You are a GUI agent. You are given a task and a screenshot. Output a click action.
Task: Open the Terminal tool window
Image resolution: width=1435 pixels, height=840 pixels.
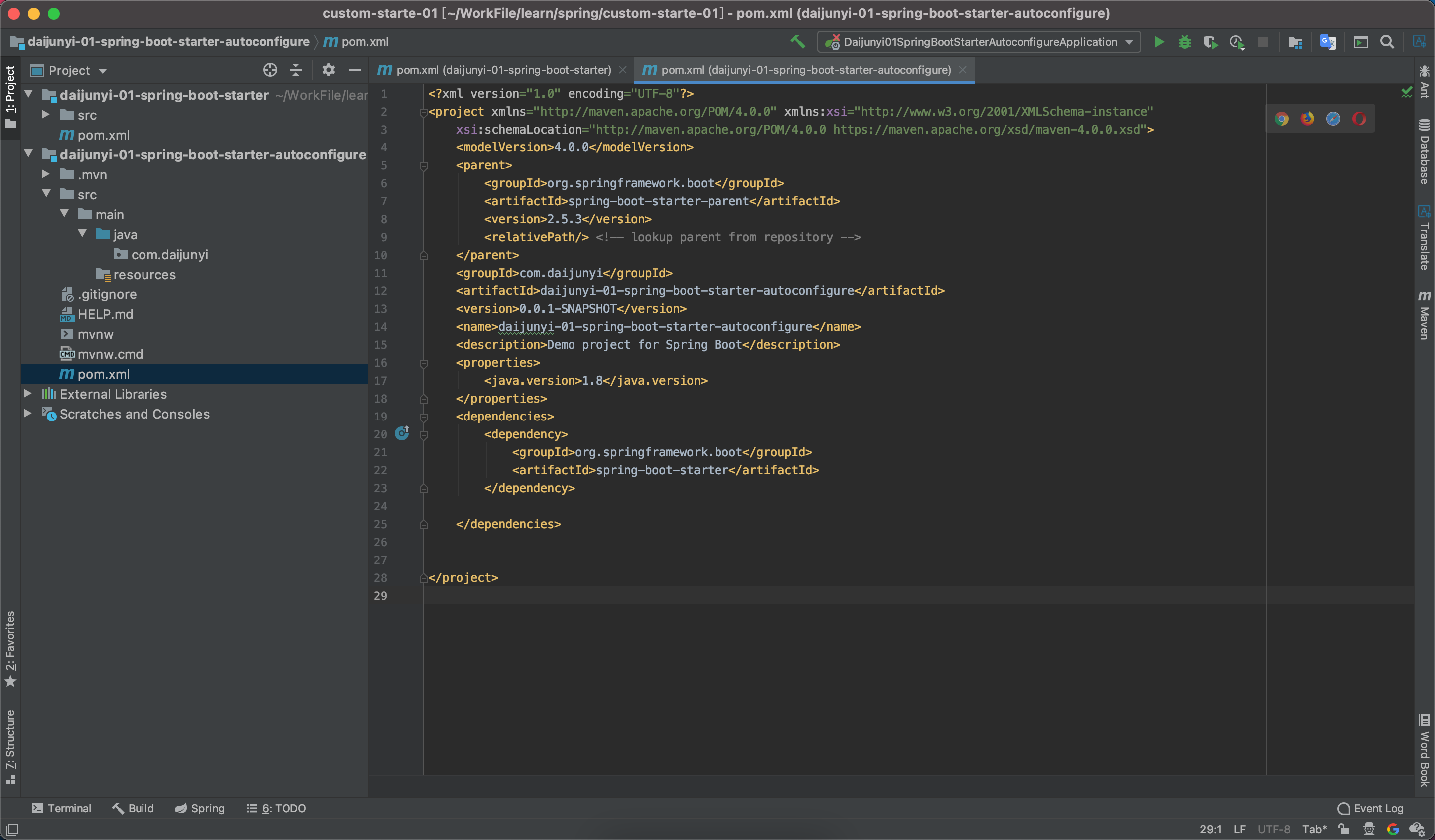click(61, 808)
